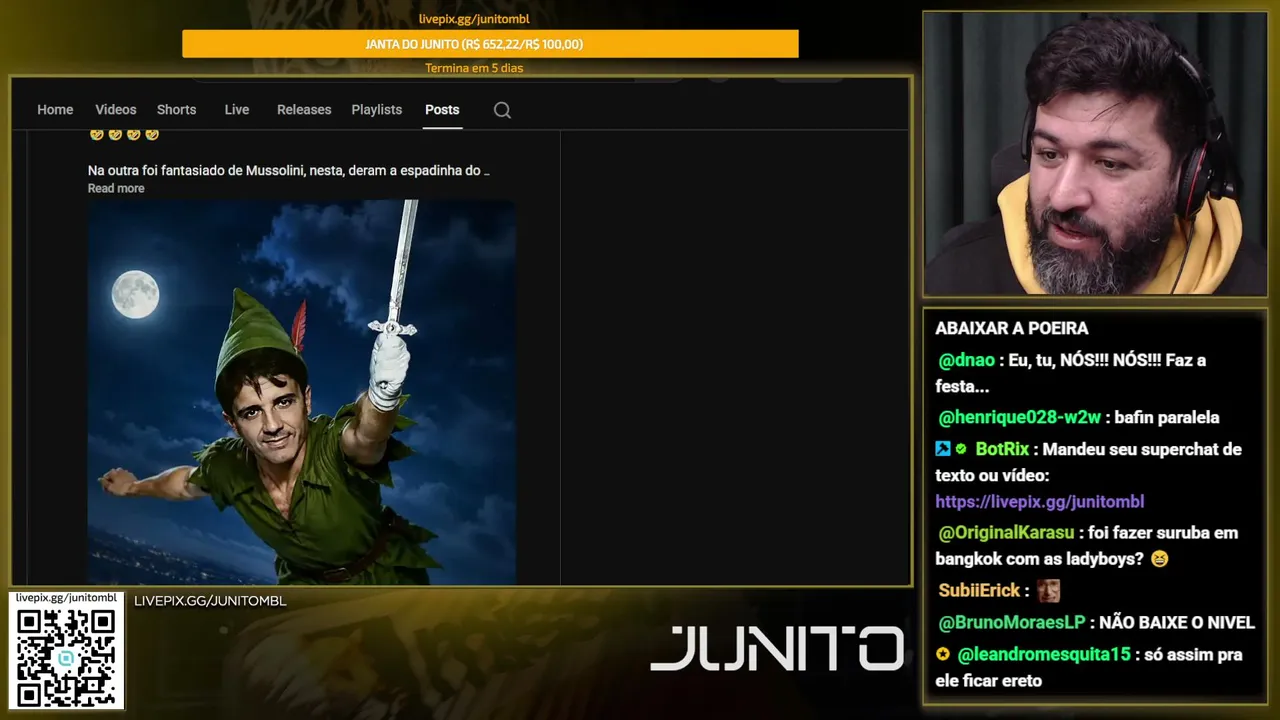This screenshot has height=720, width=1280.
Task: Click the livepix QR code
Action: click(66, 656)
